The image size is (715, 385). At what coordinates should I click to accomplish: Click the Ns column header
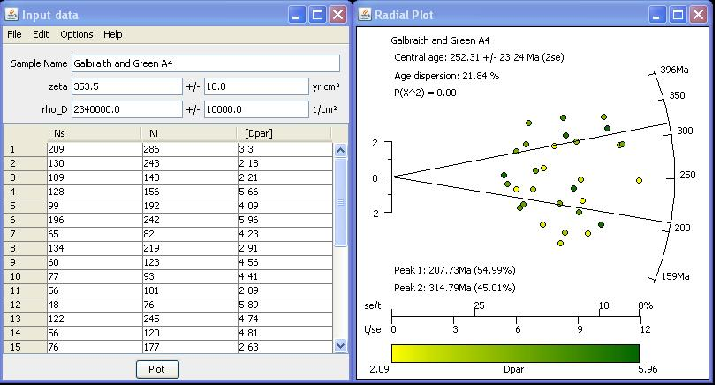click(x=94, y=133)
